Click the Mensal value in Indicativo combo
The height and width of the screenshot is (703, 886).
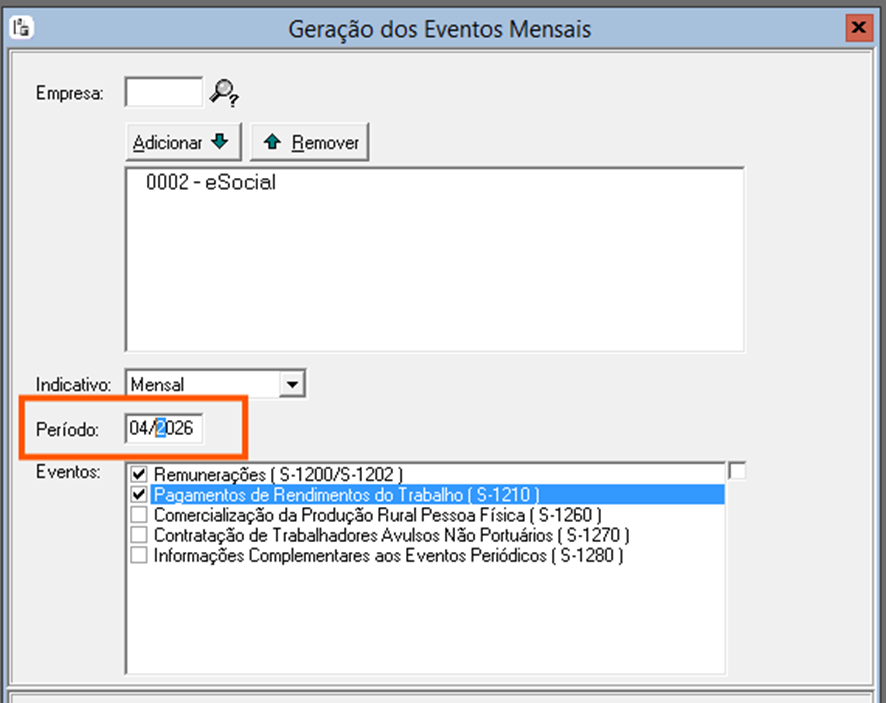coord(200,384)
